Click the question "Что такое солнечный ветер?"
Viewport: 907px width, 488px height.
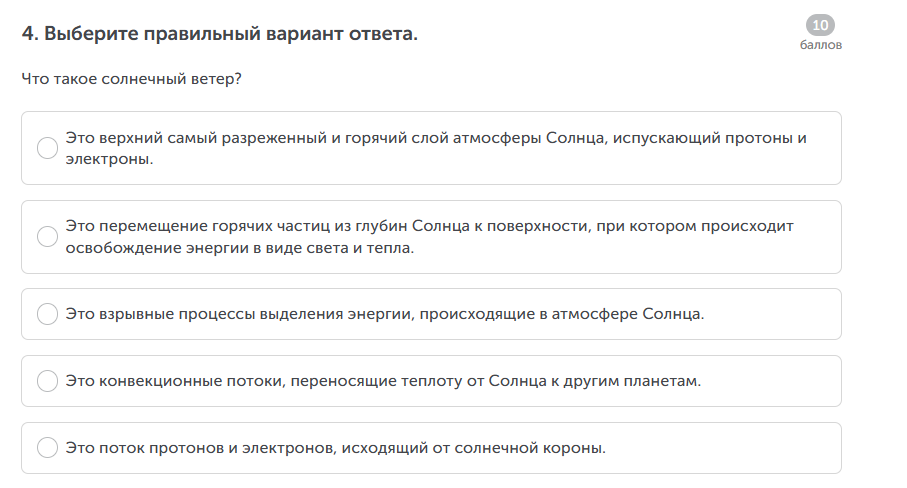(x=131, y=78)
